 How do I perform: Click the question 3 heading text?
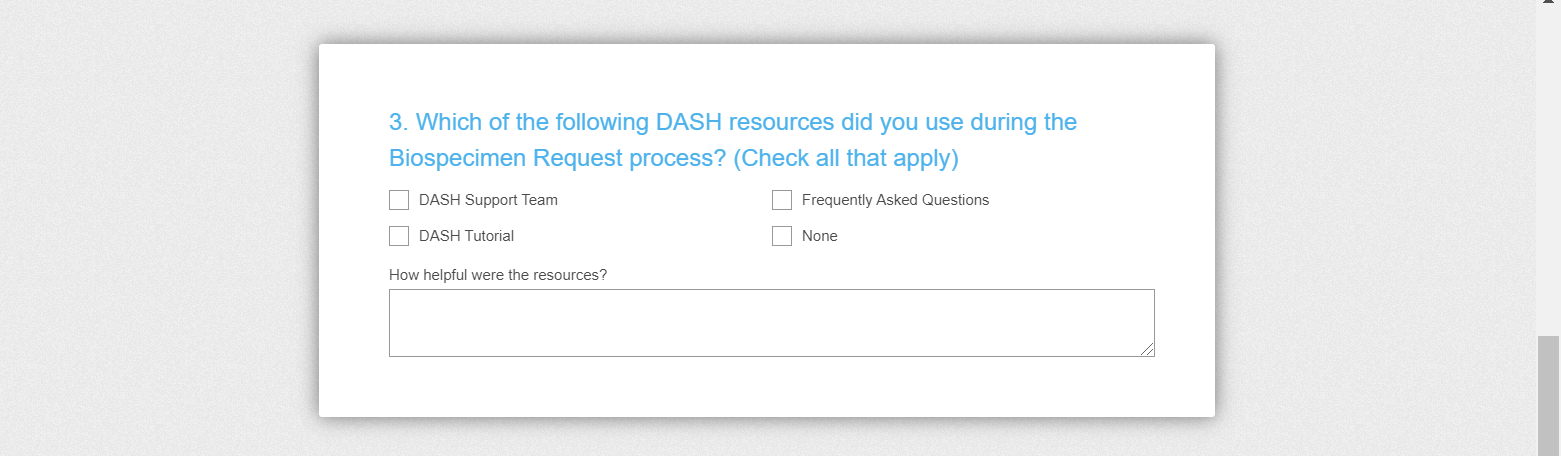[732, 122]
